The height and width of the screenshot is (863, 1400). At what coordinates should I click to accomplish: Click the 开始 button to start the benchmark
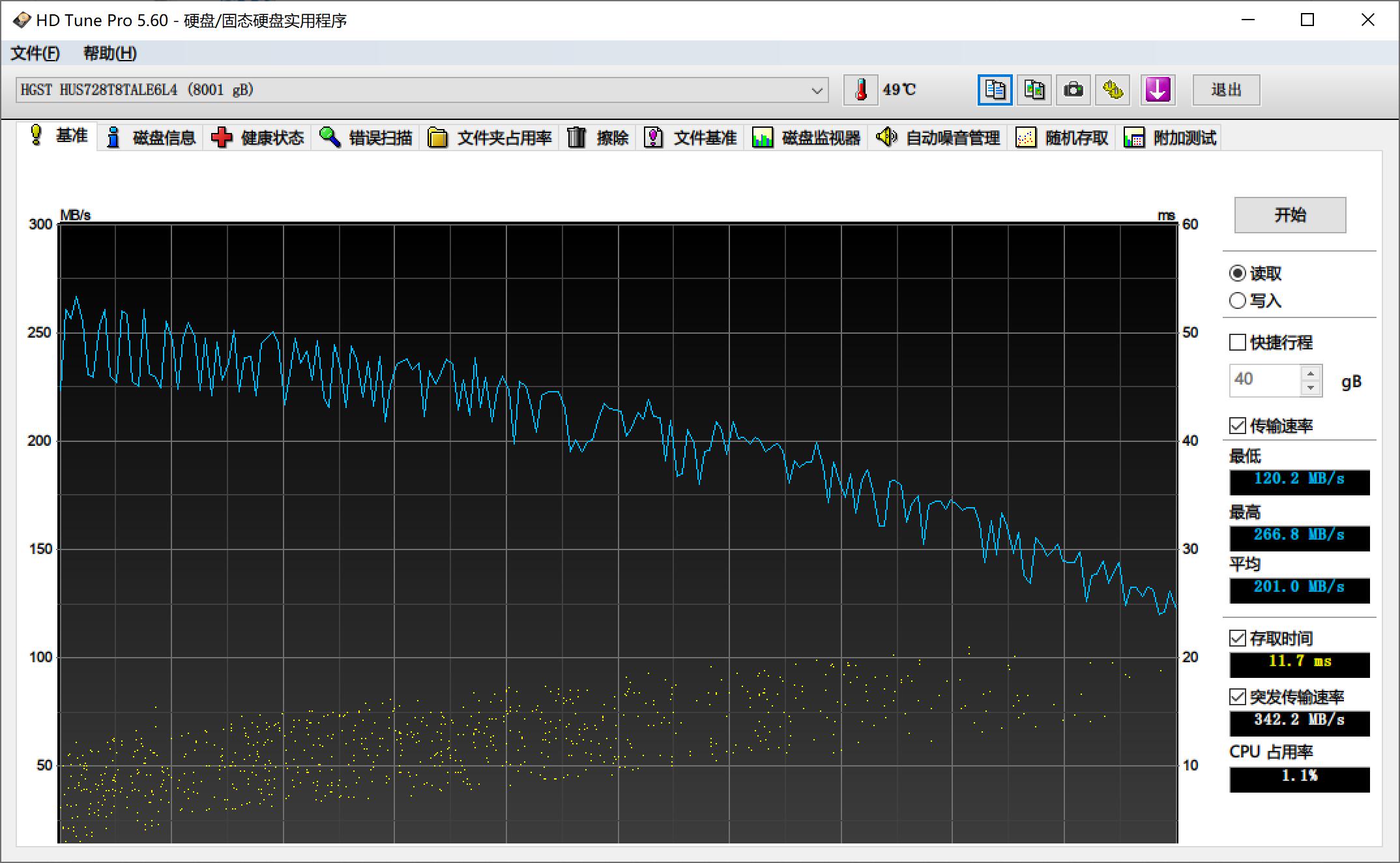[1290, 215]
